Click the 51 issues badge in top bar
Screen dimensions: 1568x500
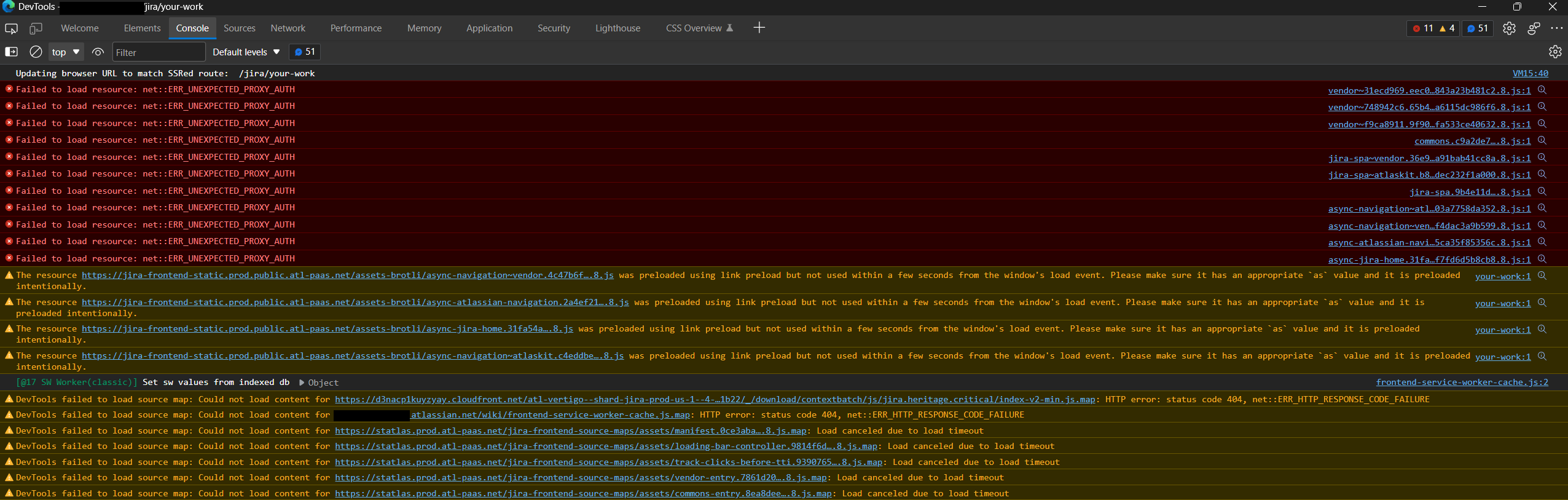tap(1478, 28)
